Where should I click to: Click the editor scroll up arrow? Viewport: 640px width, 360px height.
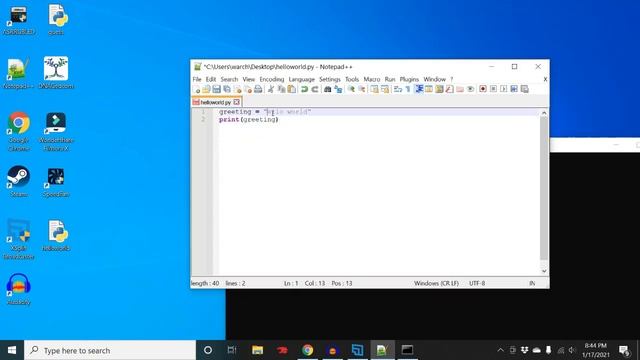[x=544, y=113]
